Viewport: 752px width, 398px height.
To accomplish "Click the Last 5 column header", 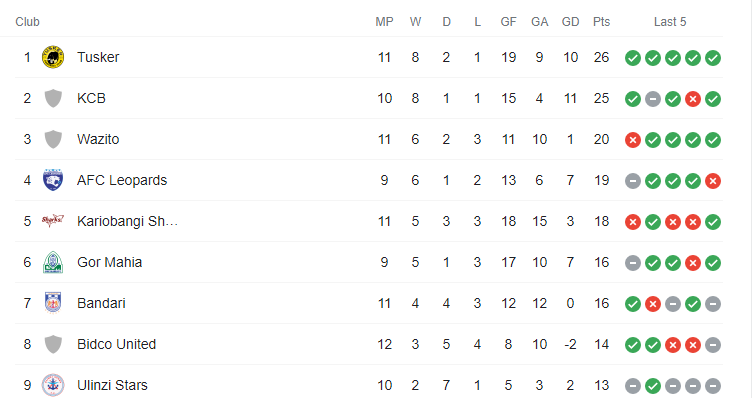I will (670, 22).
